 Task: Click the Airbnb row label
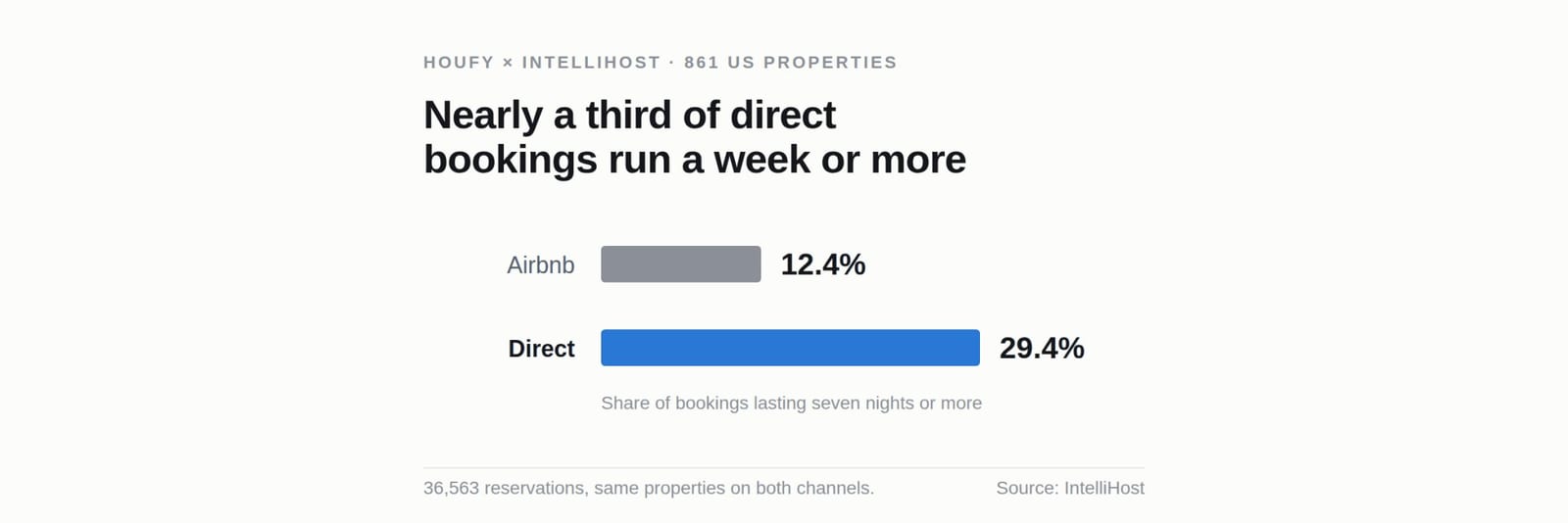coord(541,265)
